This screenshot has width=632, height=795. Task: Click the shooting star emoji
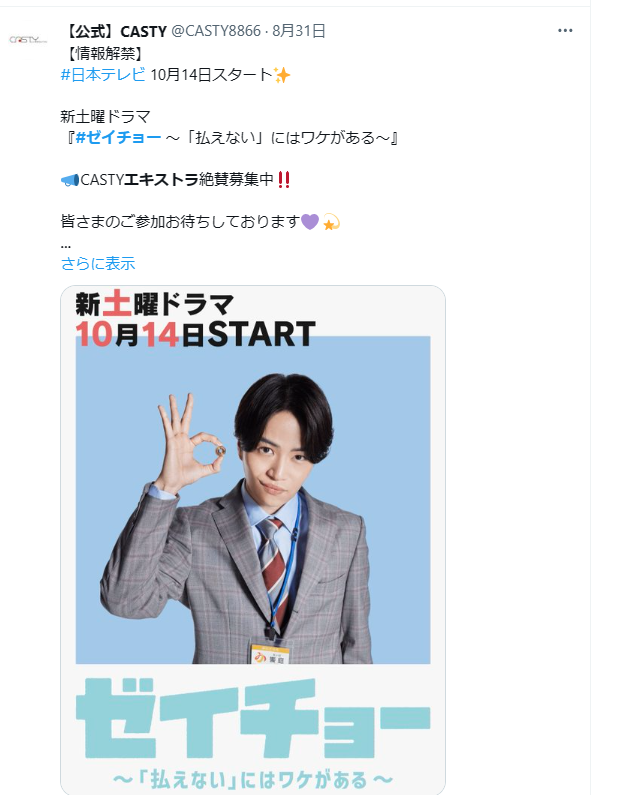(x=331, y=222)
